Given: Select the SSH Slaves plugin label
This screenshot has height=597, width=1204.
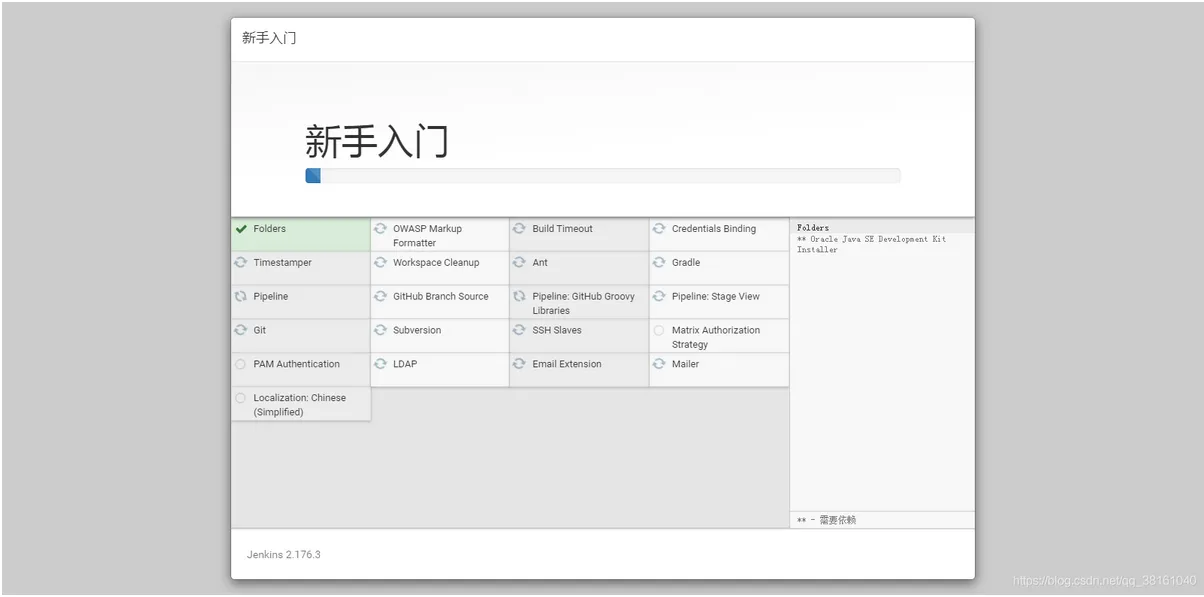Looking at the screenshot, I should tap(557, 330).
